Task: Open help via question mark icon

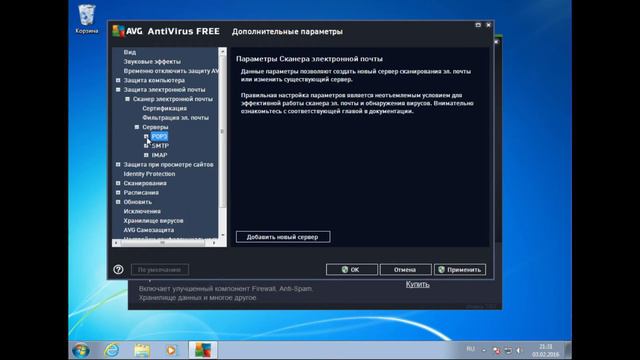Action: 118,269
